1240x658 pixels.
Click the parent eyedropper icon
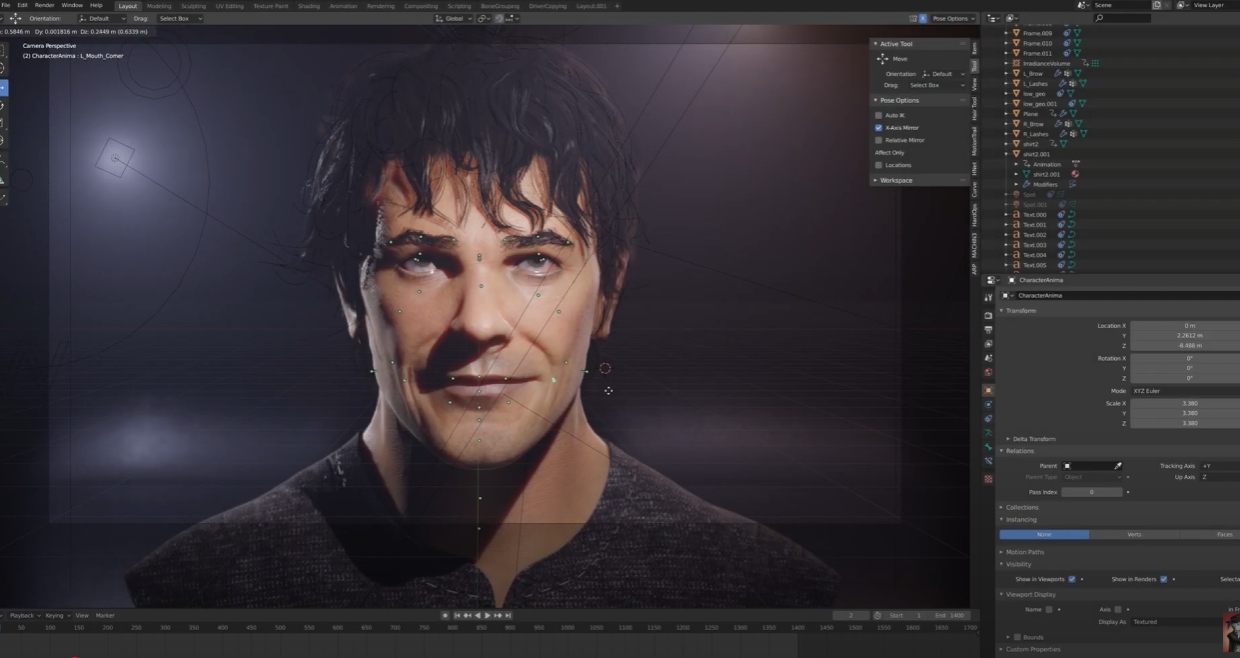1118,466
